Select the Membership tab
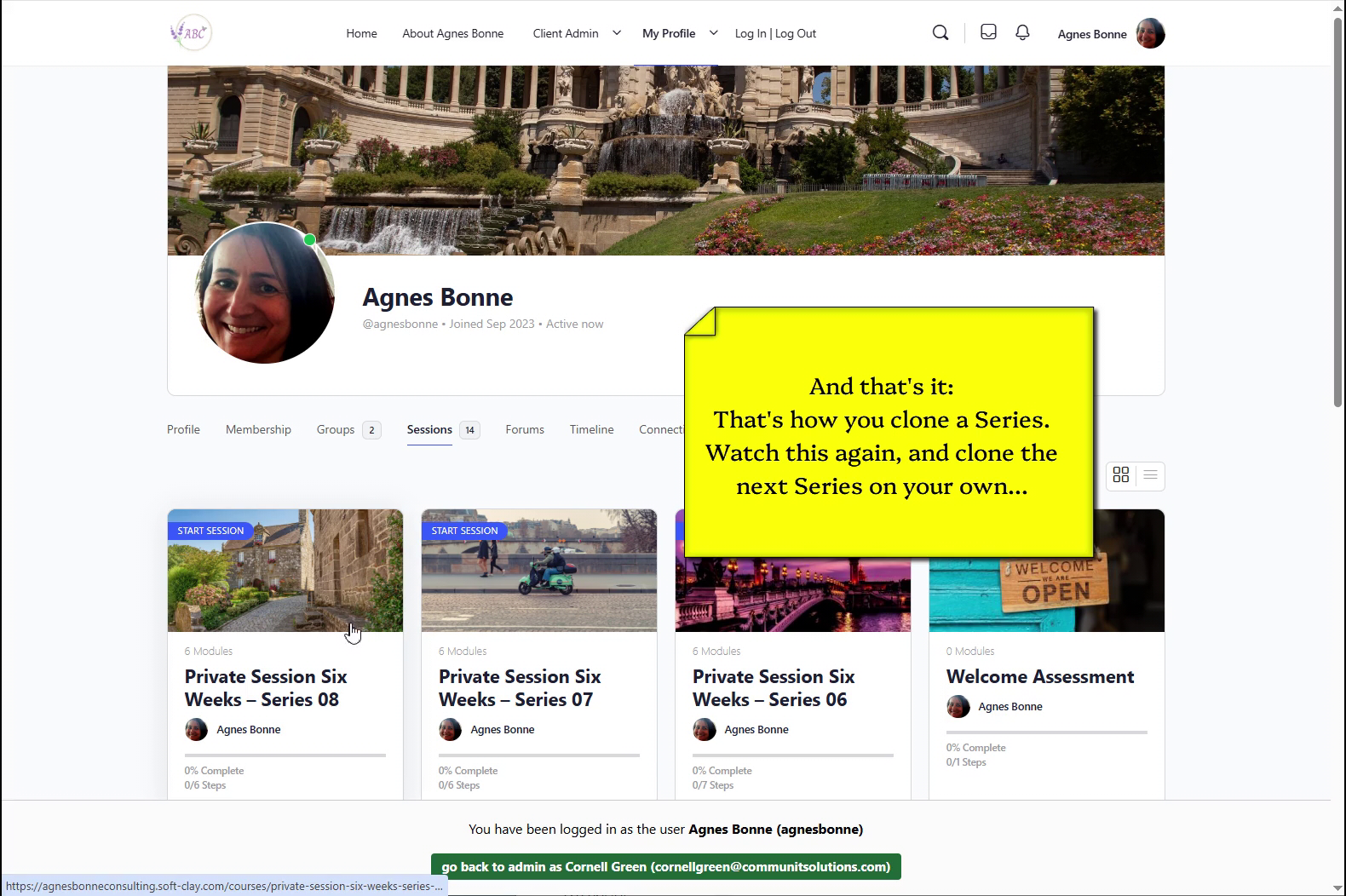The image size is (1346, 896). tap(258, 429)
